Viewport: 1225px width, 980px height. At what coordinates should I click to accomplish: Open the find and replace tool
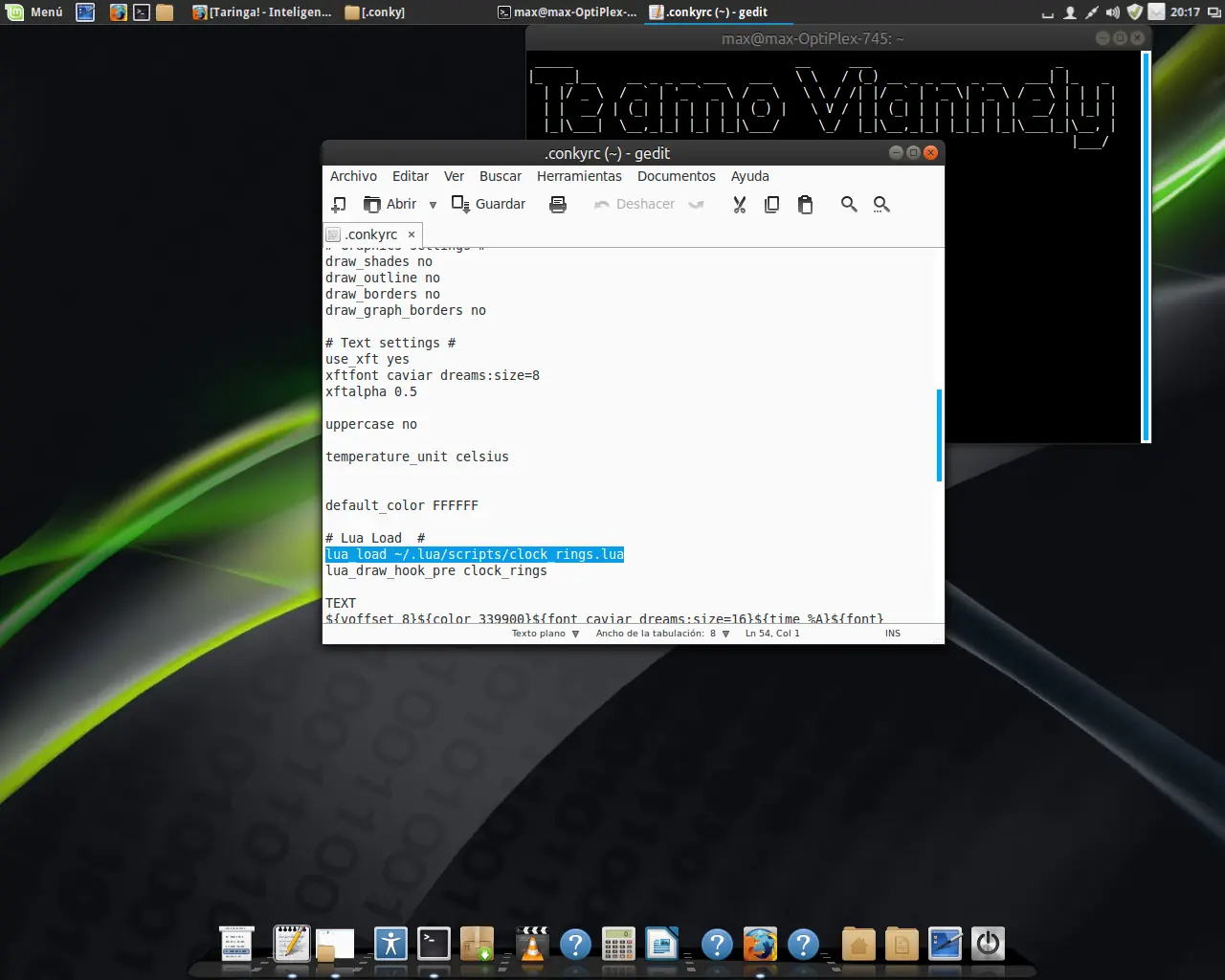881,205
